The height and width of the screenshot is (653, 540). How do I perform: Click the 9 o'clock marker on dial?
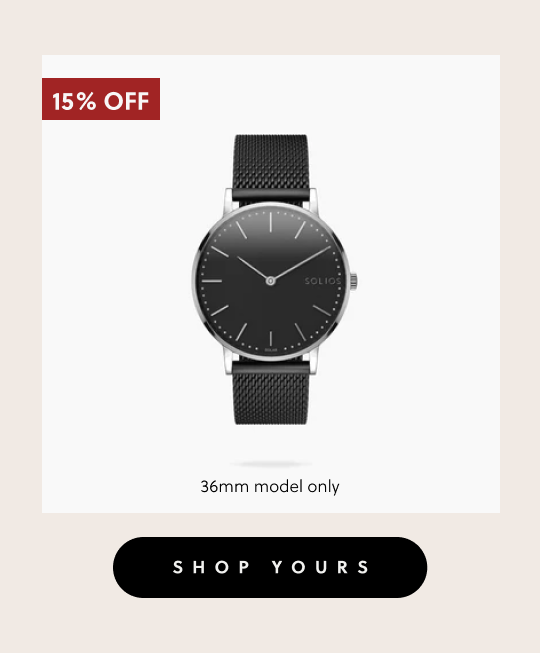click(212, 281)
